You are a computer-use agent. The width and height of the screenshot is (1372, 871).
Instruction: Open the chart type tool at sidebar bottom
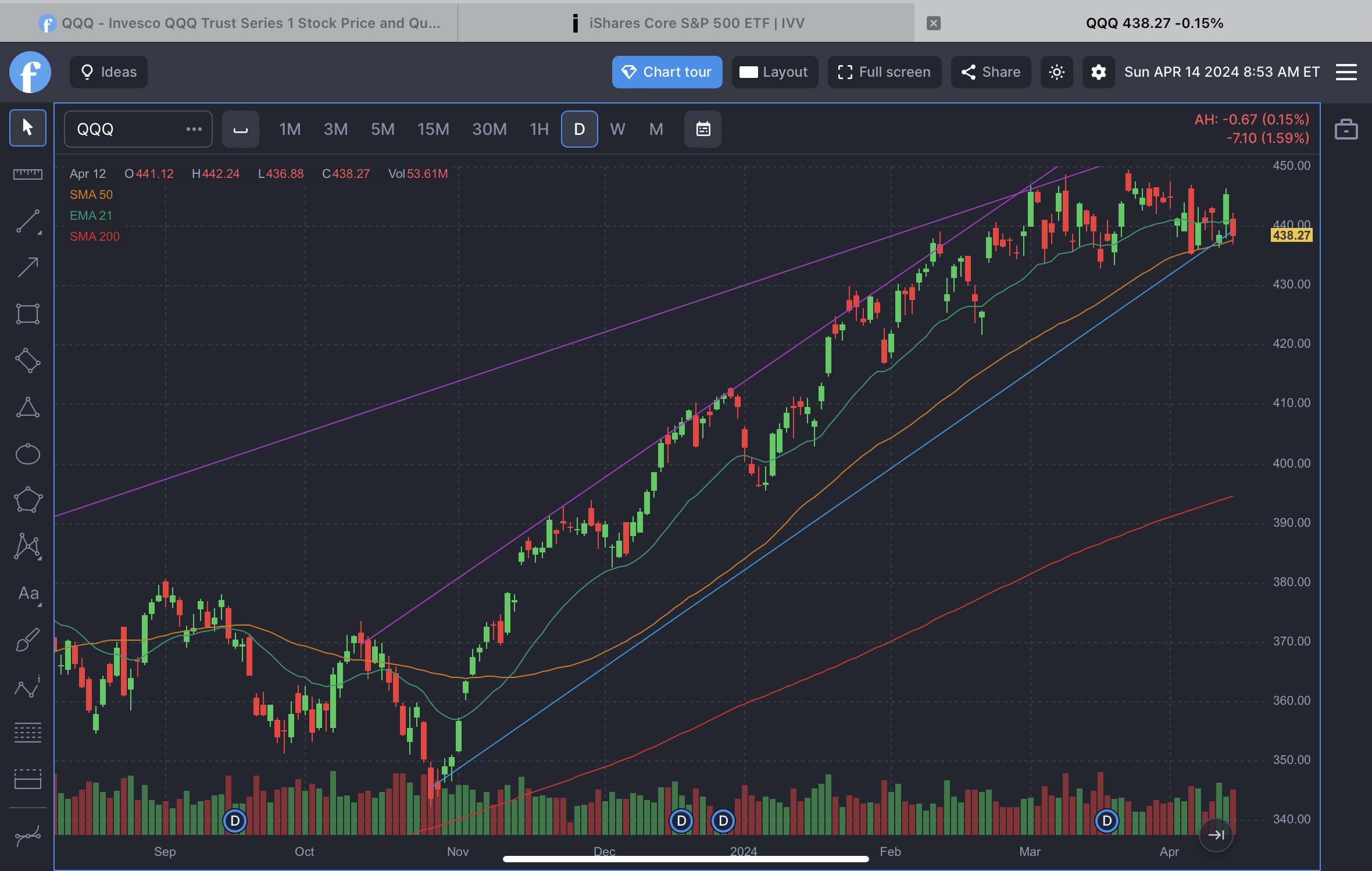pos(27,837)
